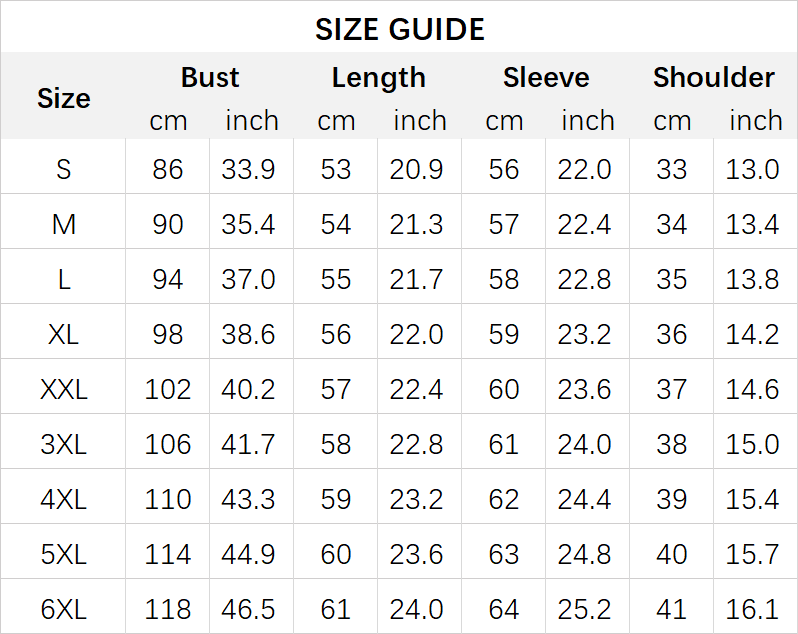This screenshot has height=634, width=798.
Task: Click the 3XL size row label
Action: coord(63,444)
